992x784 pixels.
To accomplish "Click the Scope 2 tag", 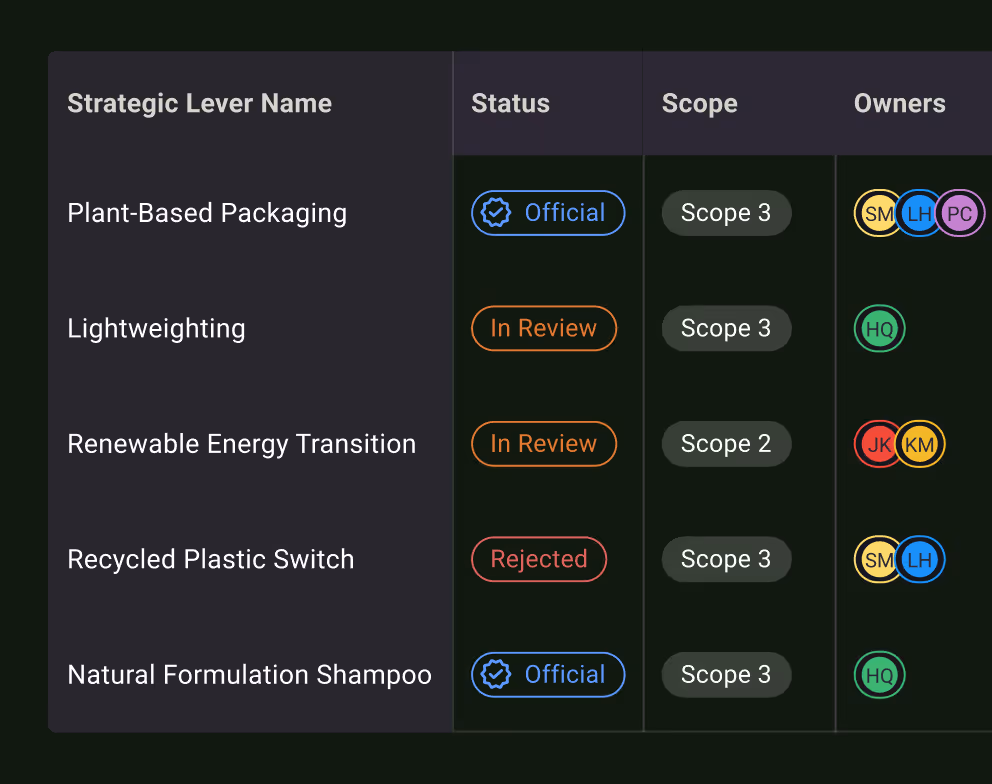I will click(726, 444).
